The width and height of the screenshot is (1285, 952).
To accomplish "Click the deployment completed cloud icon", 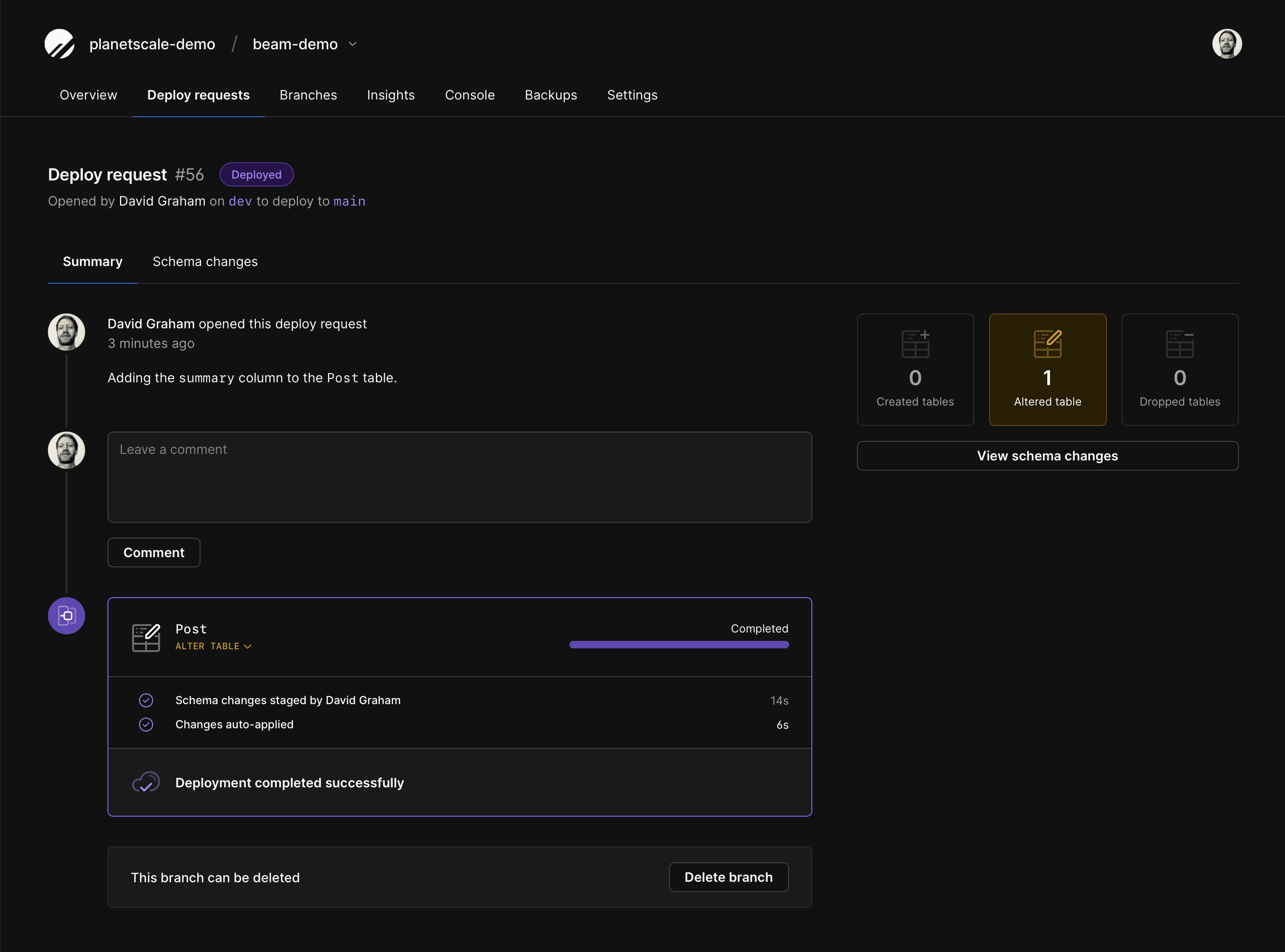I will click(145, 782).
